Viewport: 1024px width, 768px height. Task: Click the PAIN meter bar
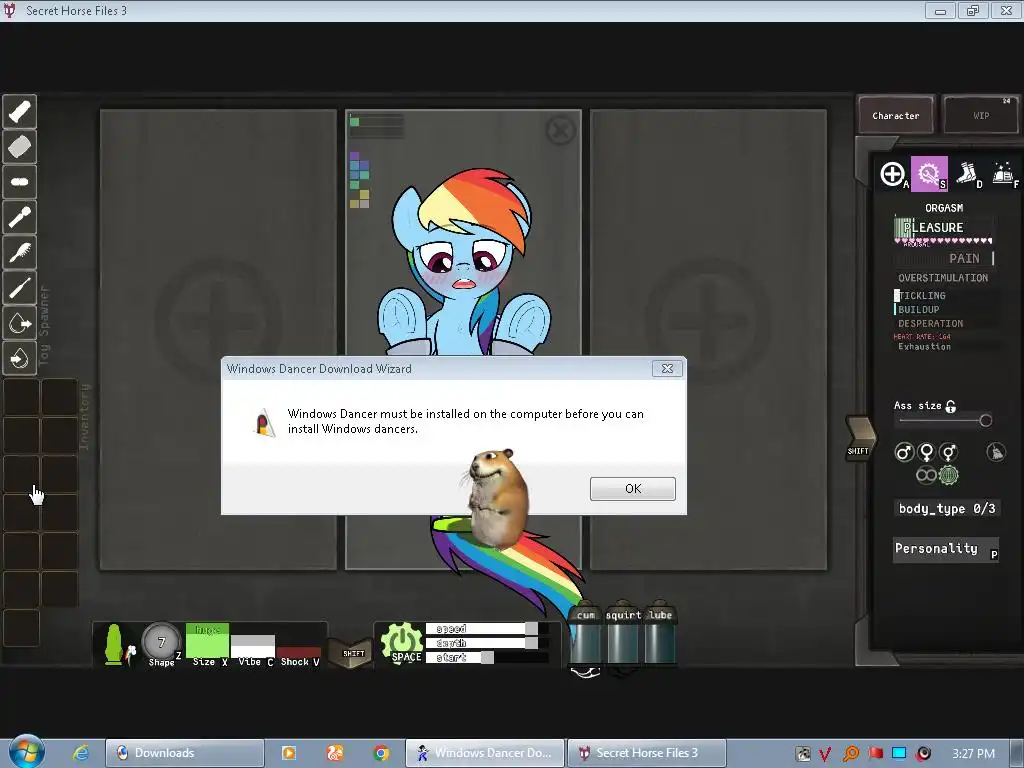[944, 259]
